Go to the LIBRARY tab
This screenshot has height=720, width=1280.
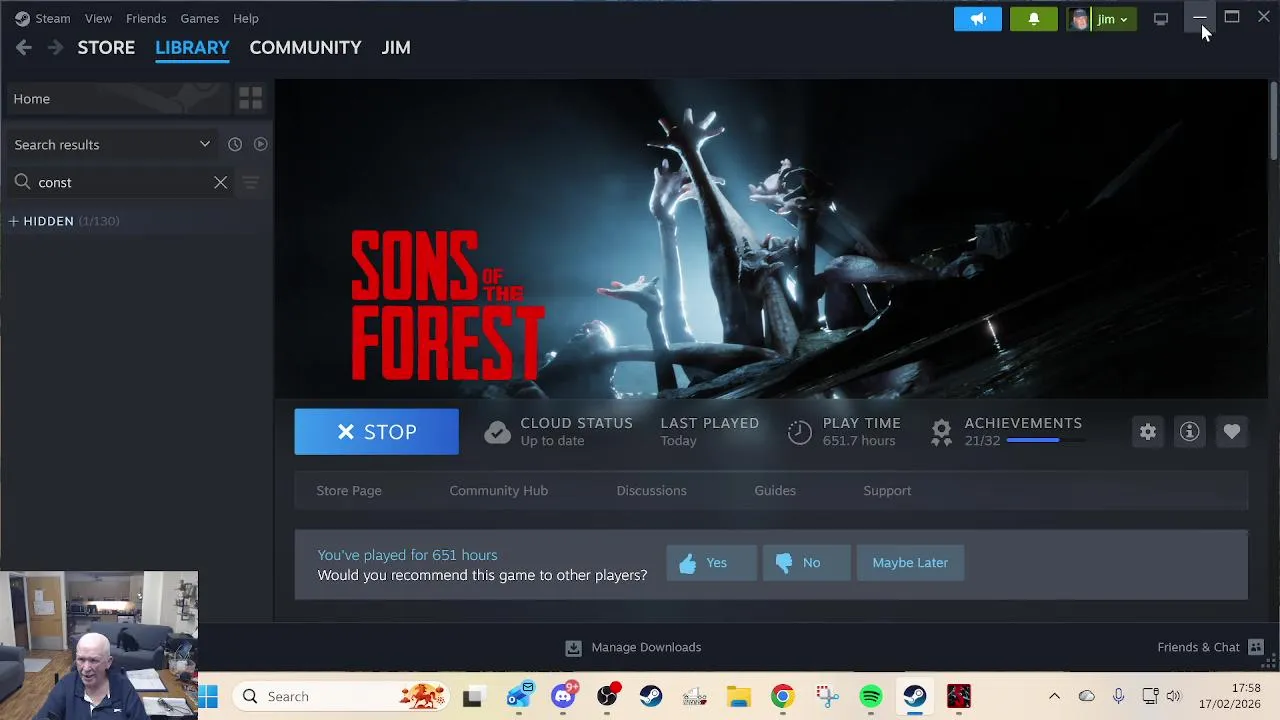tap(192, 47)
